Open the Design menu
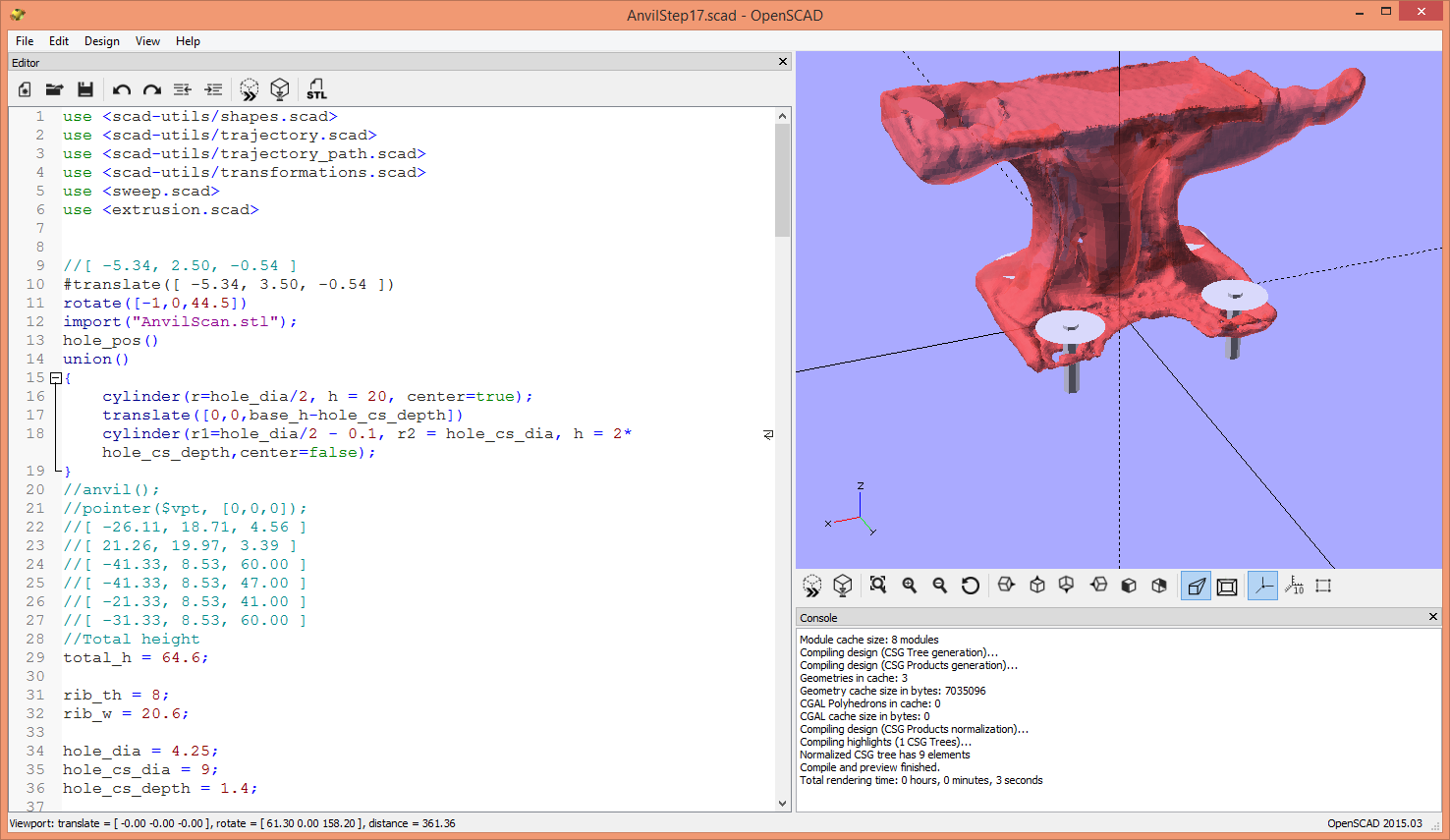Screen dimensions: 1450x840 pos(101,41)
